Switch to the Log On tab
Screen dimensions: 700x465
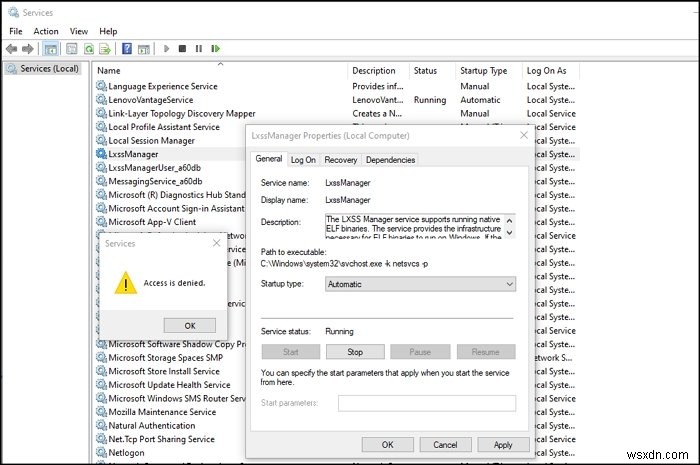(x=303, y=160)
